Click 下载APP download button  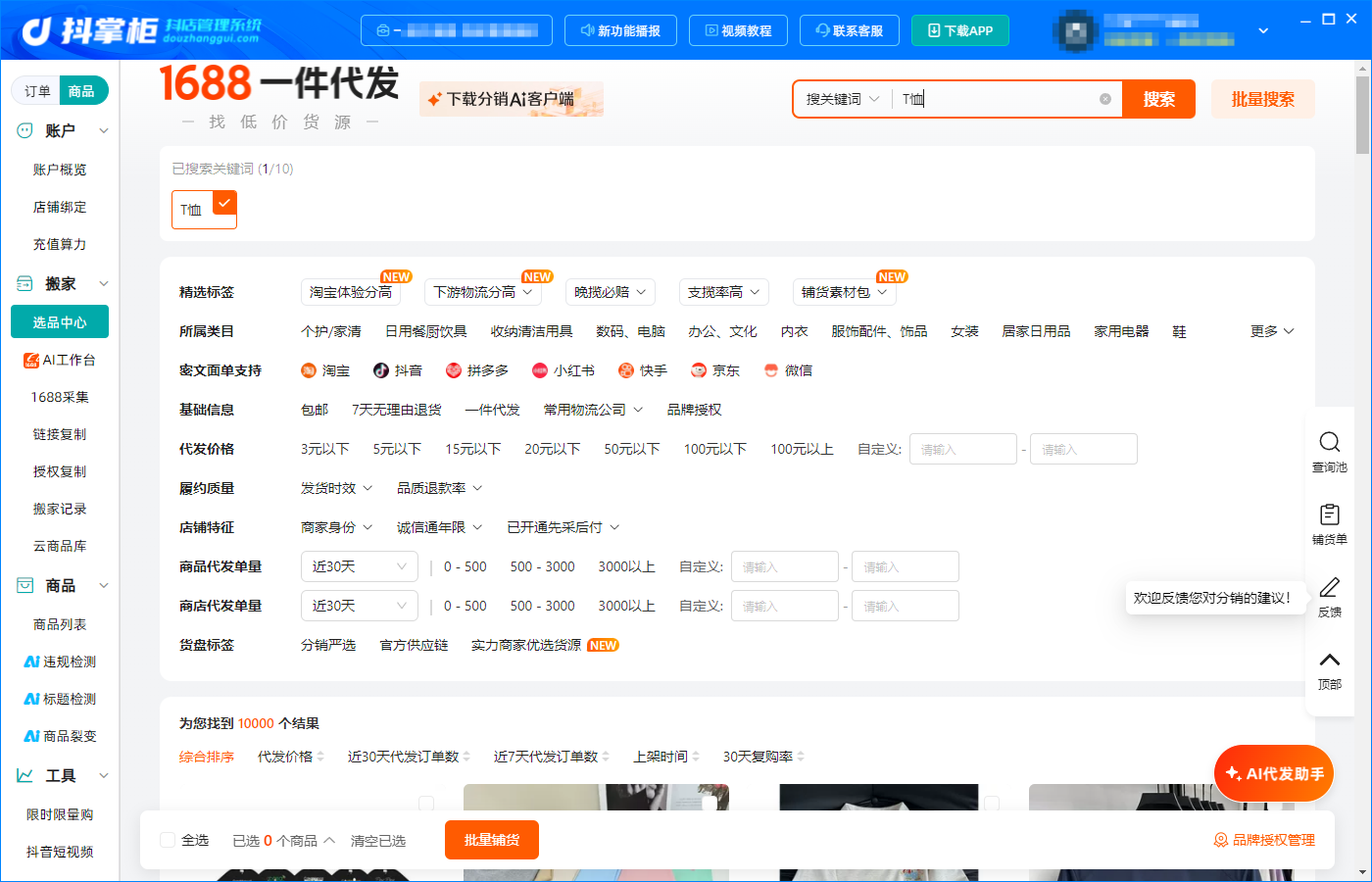click(960, 30)
